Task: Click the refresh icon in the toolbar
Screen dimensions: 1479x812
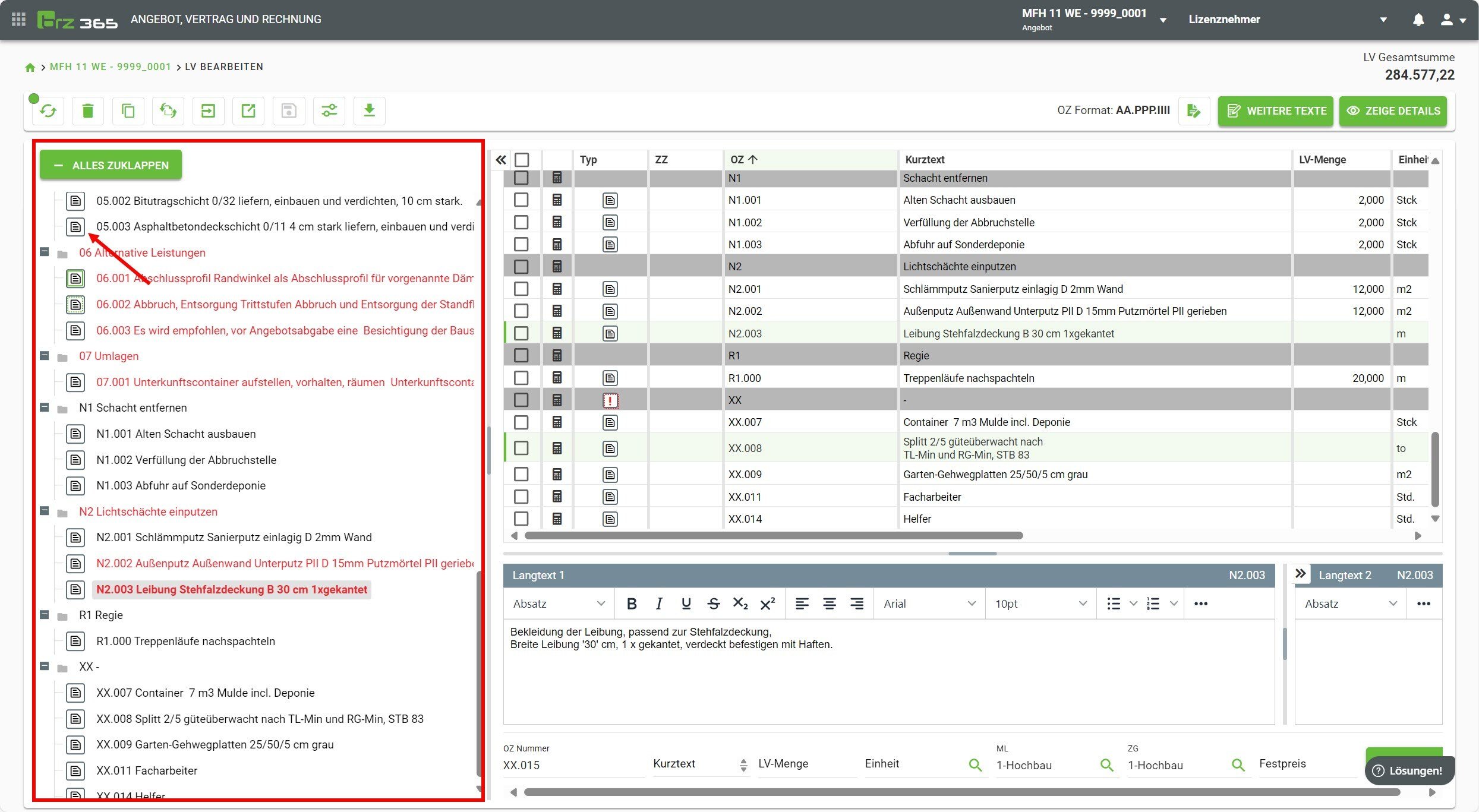Action: coord(48,110)
